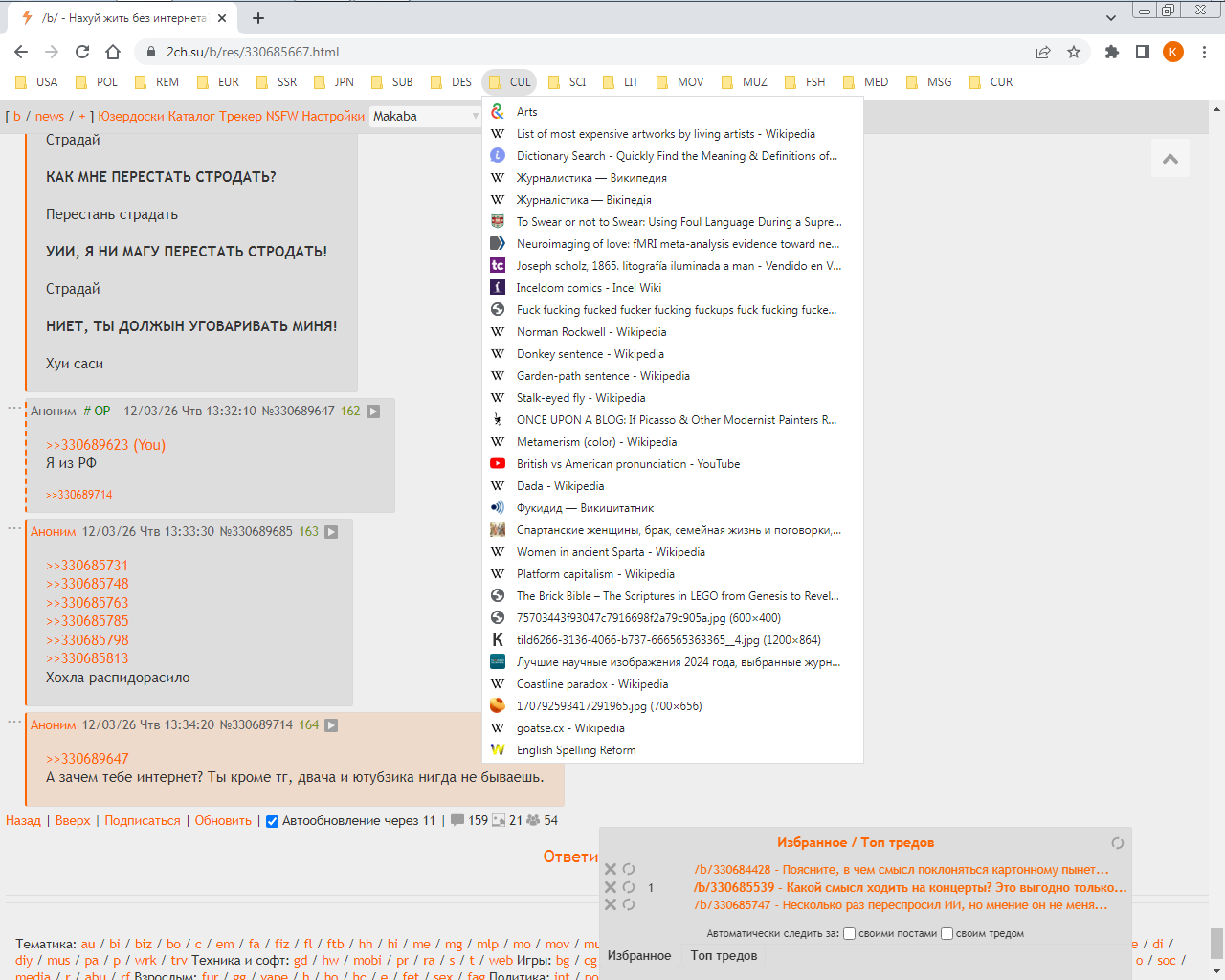
Task: Enable auto-follow for 'своим тредом'
Action: 947,933
